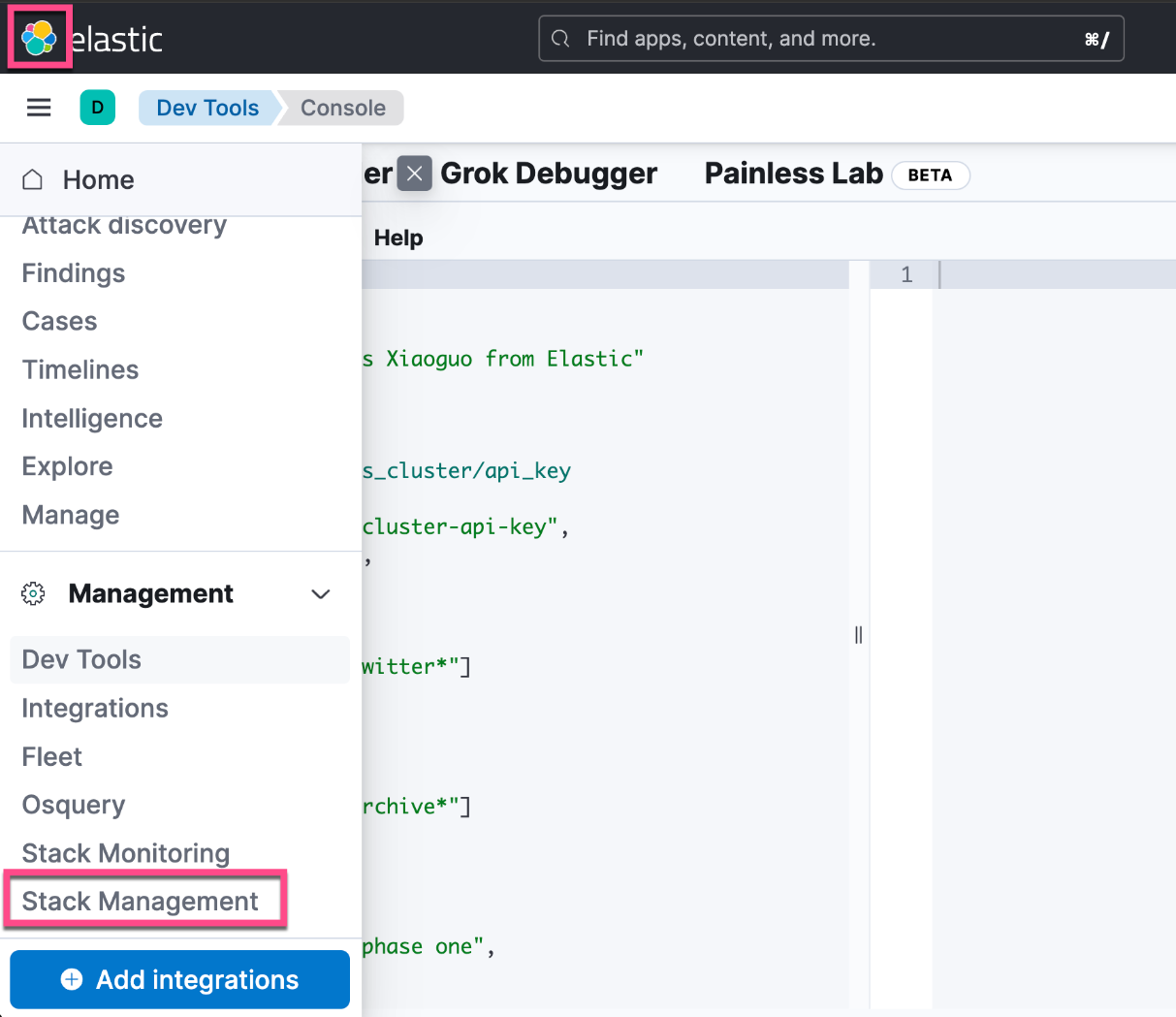The image size is (1176, 1017).
Task: Click the Management gear icon
Action: pyautogui.click(x=33, y=593)
